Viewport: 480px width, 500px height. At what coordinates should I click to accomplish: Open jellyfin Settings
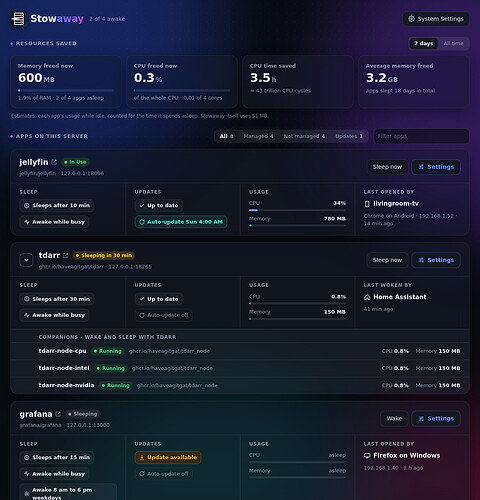[x=436, y=167]
